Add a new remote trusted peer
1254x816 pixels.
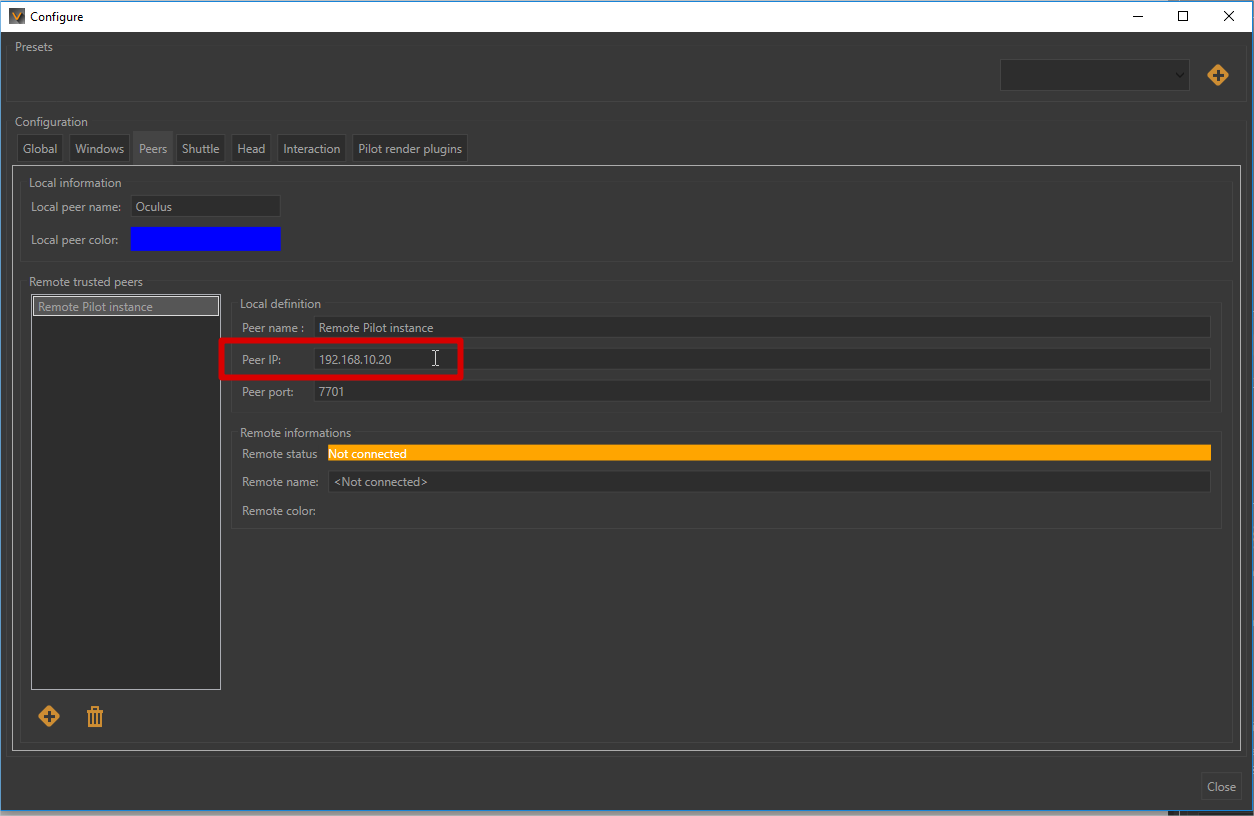point(49,717)
